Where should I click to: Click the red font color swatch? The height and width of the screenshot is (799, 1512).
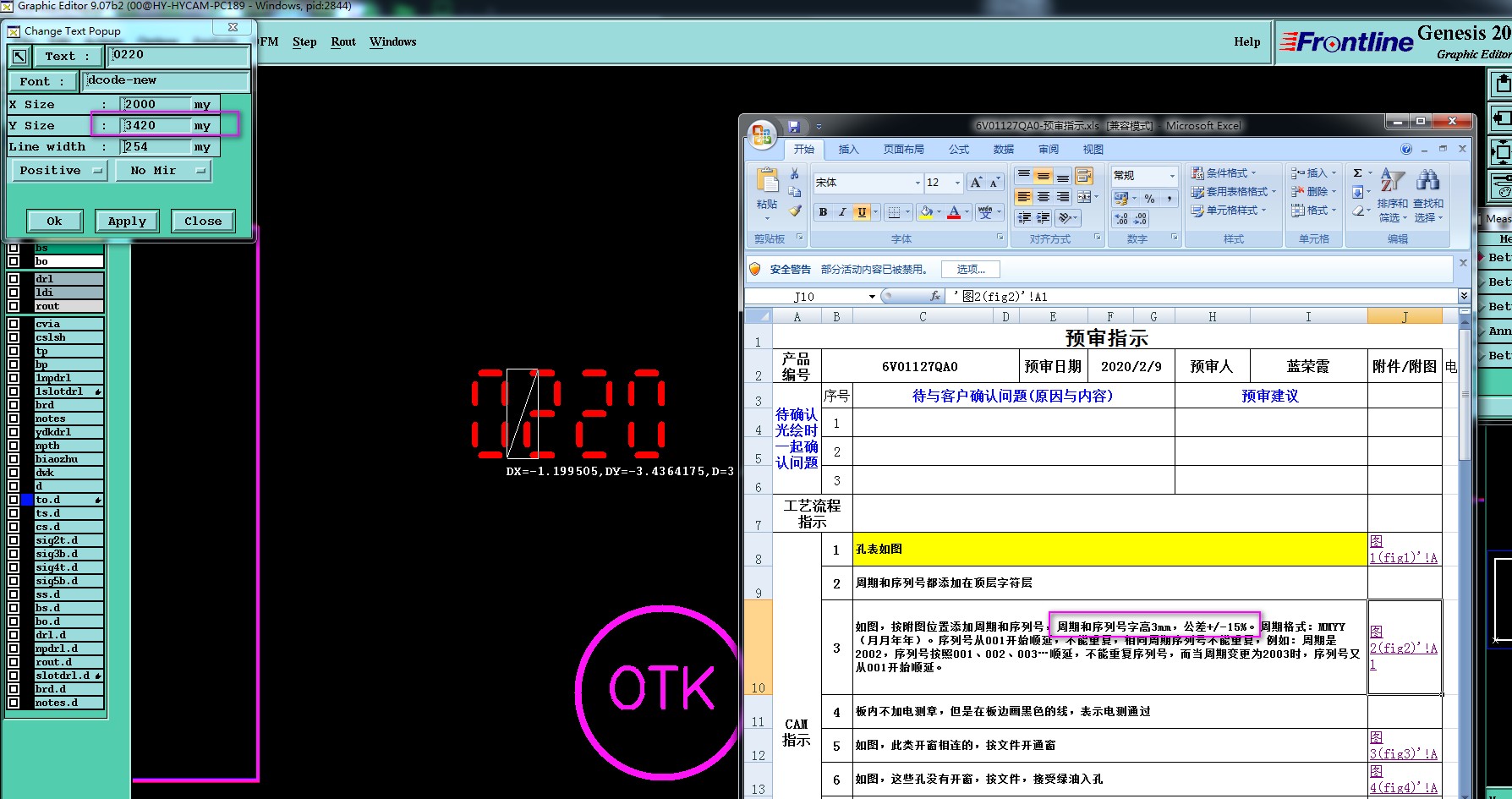tap(954, 212)
